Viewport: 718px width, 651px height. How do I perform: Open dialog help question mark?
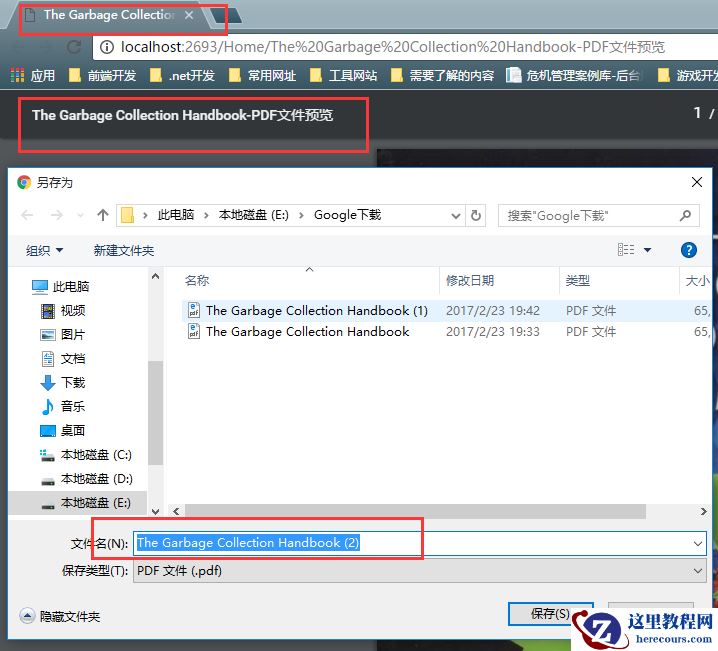[x=688, y=250]
